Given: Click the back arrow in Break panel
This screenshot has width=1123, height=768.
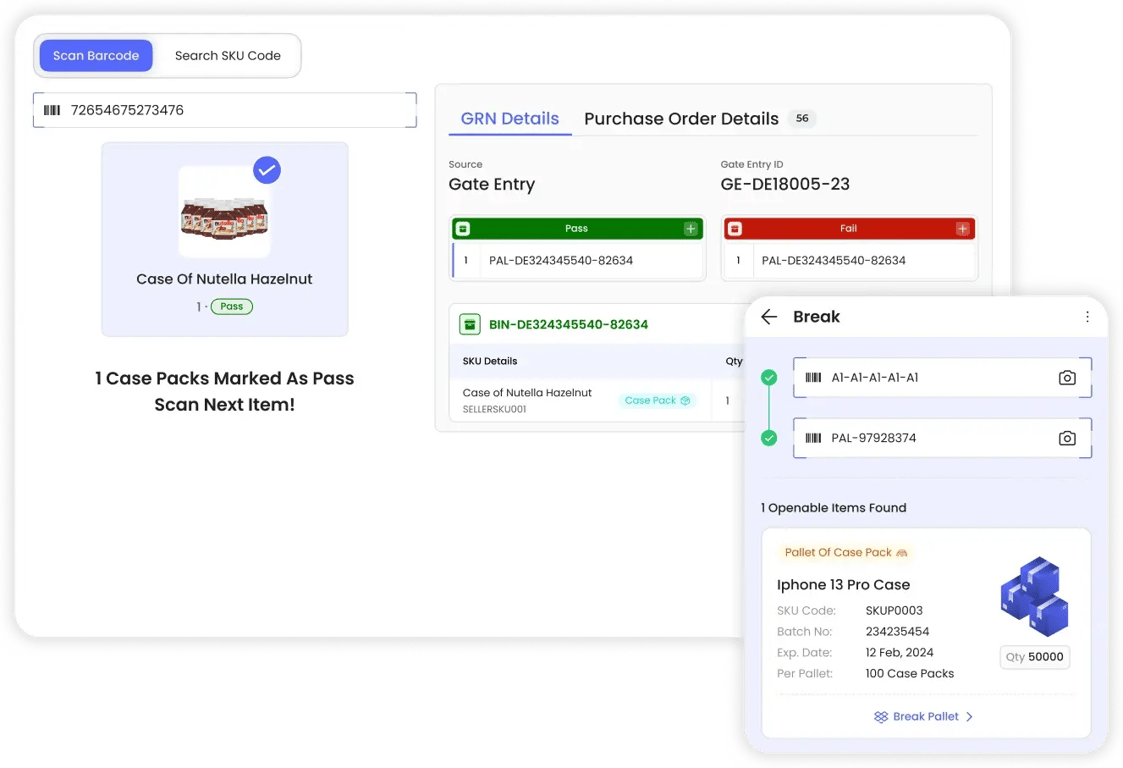Looking at the screenshot, I should (769, 317).
